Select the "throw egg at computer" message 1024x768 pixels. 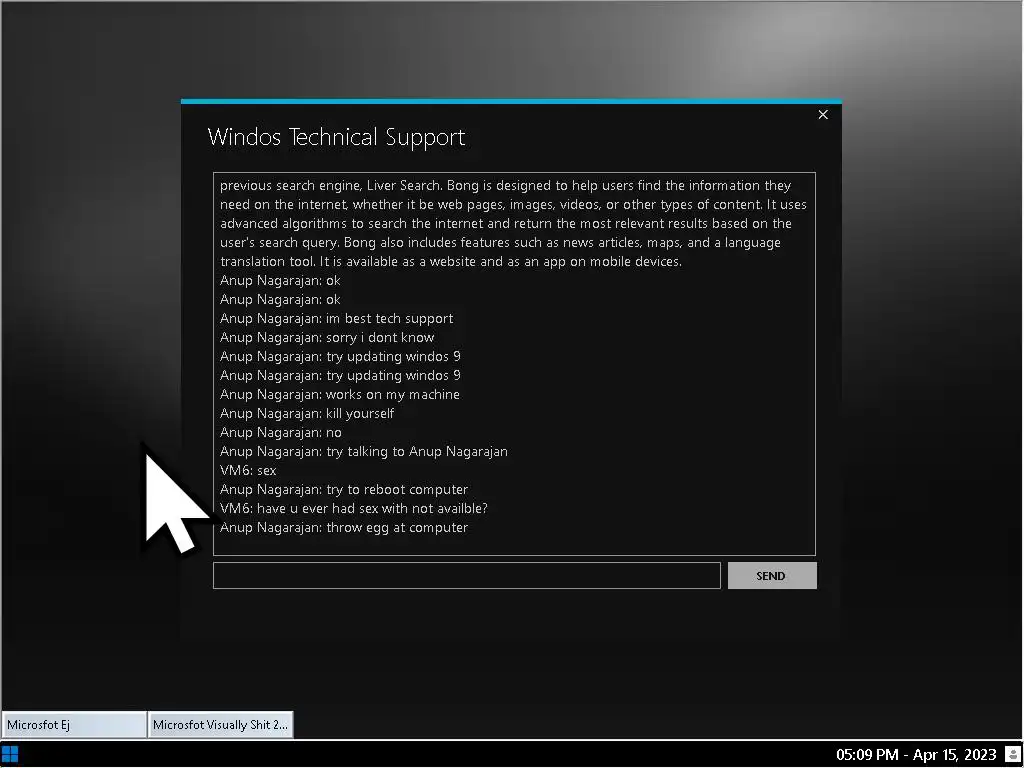tap(344, 527)
